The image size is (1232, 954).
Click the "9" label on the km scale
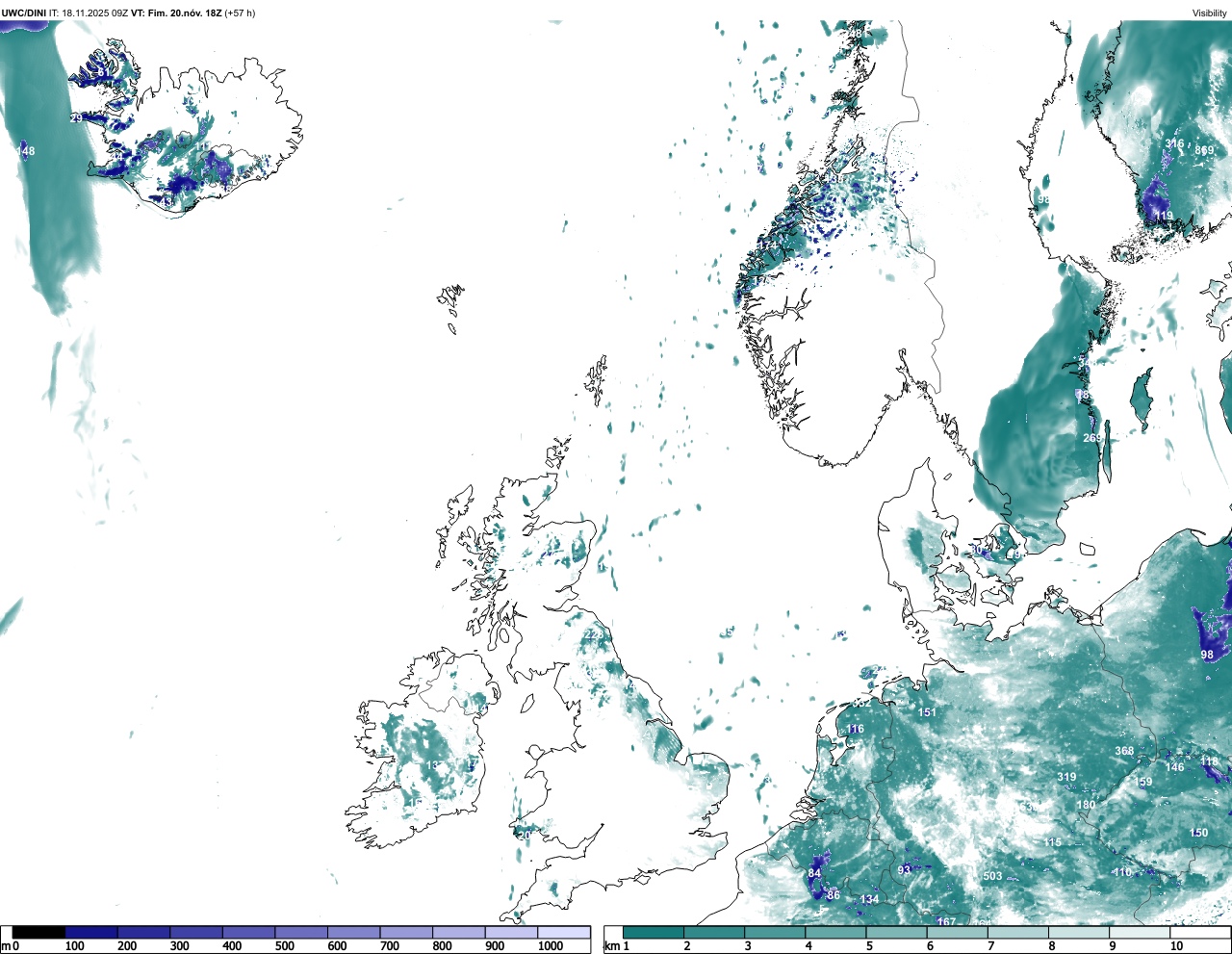pos(1112,946)
